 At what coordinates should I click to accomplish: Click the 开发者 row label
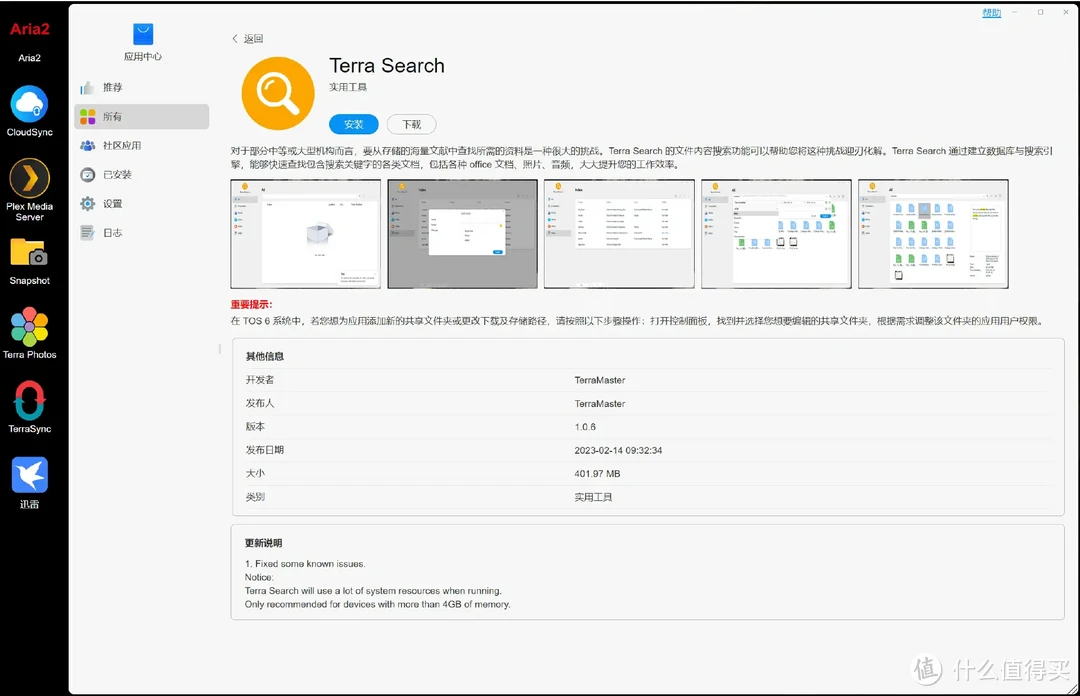(260, 380)
